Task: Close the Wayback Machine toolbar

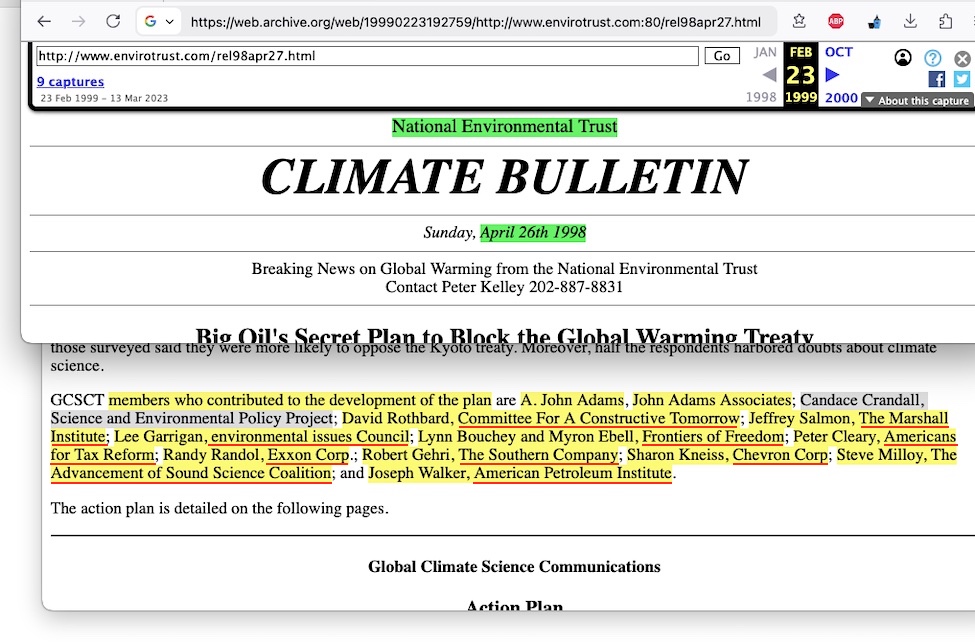Action: click(961, 58)
